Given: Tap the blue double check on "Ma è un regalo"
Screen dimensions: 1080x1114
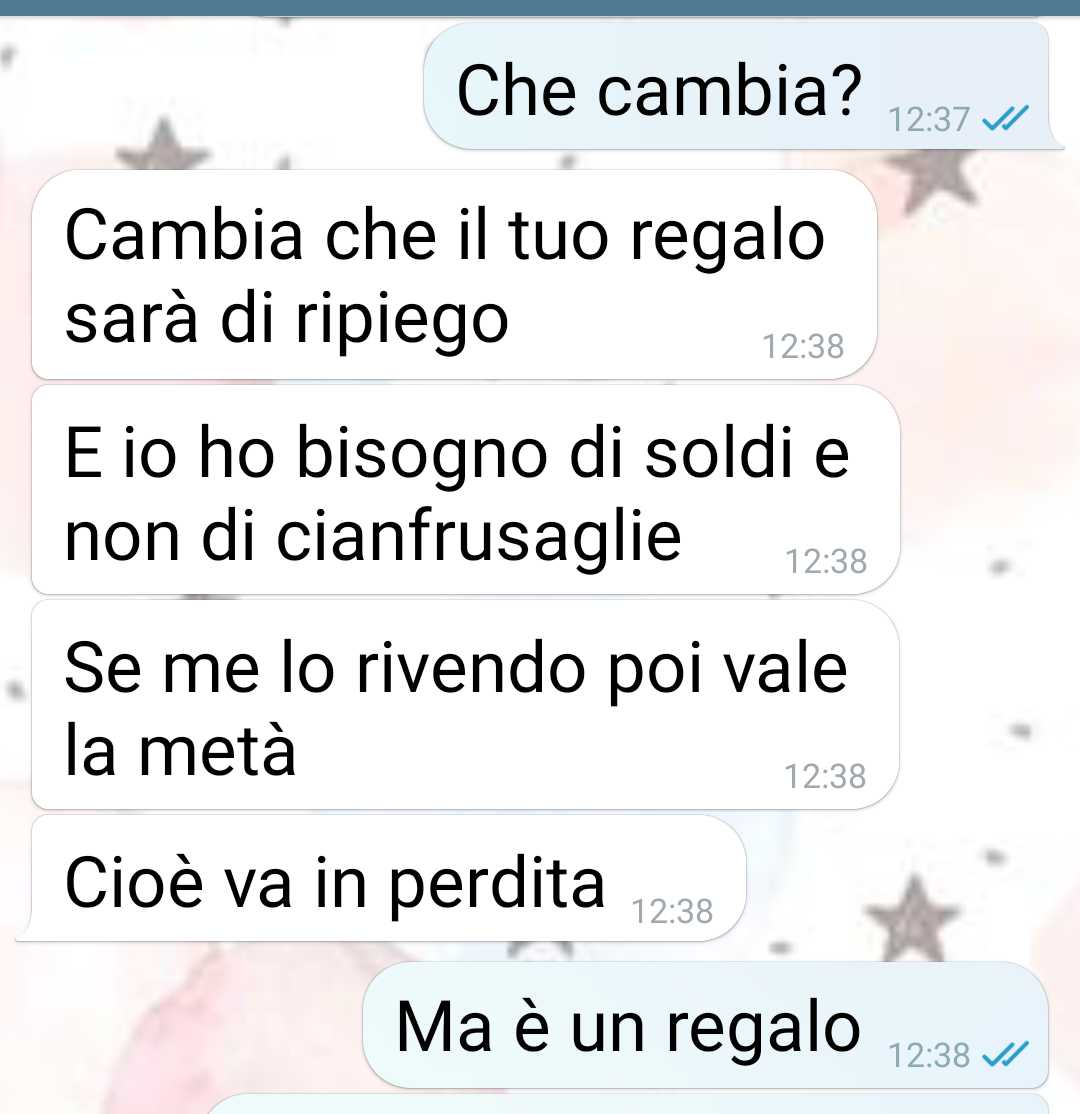Looking at the screenshot, I should click(x=1005, y=1055).
